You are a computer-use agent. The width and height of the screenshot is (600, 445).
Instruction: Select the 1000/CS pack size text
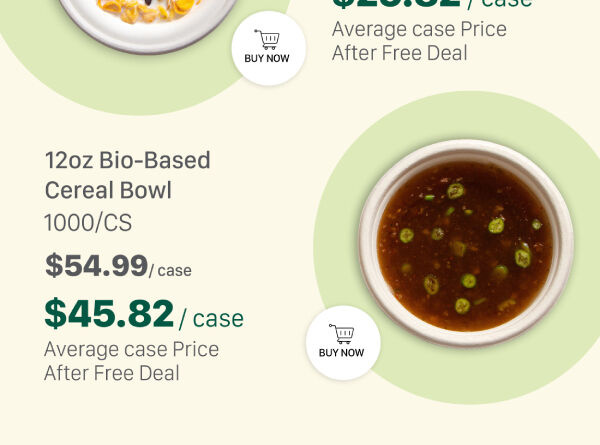point(88,222)
